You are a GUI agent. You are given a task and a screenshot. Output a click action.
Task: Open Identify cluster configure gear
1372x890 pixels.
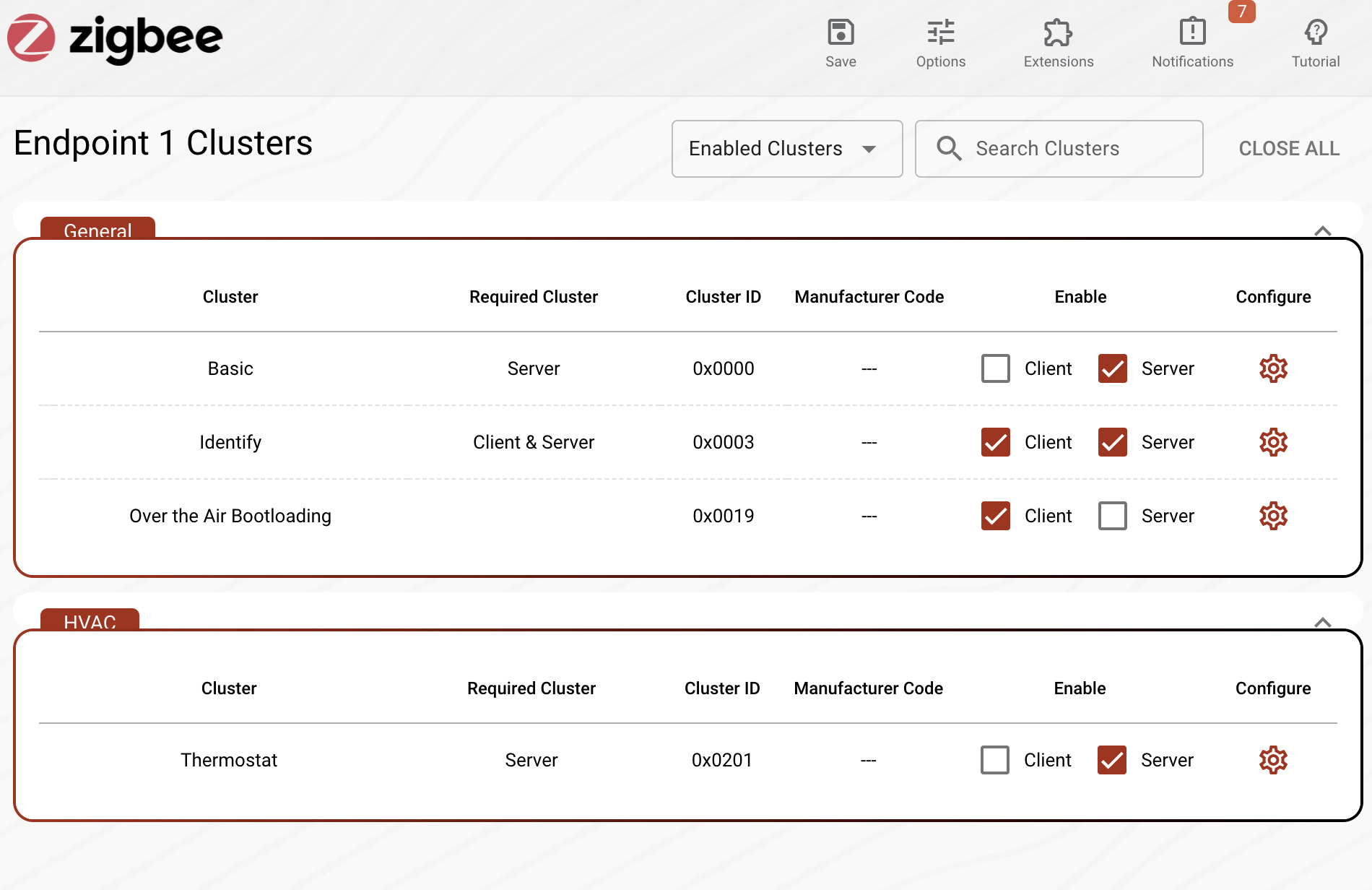pos(1273,442)
